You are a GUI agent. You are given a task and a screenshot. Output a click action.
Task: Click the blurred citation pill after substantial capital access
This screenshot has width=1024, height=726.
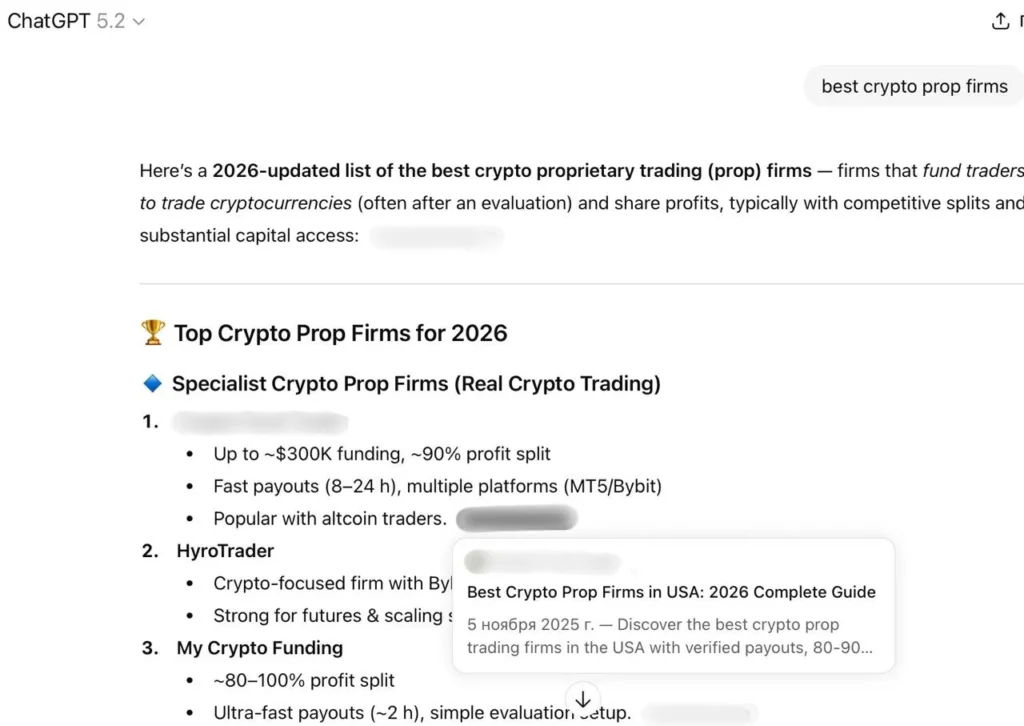pyautogui.click(x=437, y=237)
